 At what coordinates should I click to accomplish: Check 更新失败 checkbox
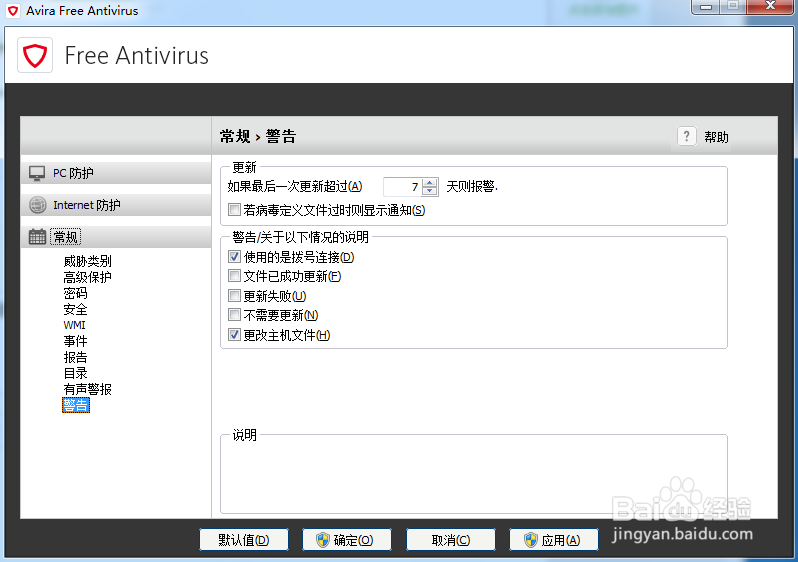click(234, 295)
